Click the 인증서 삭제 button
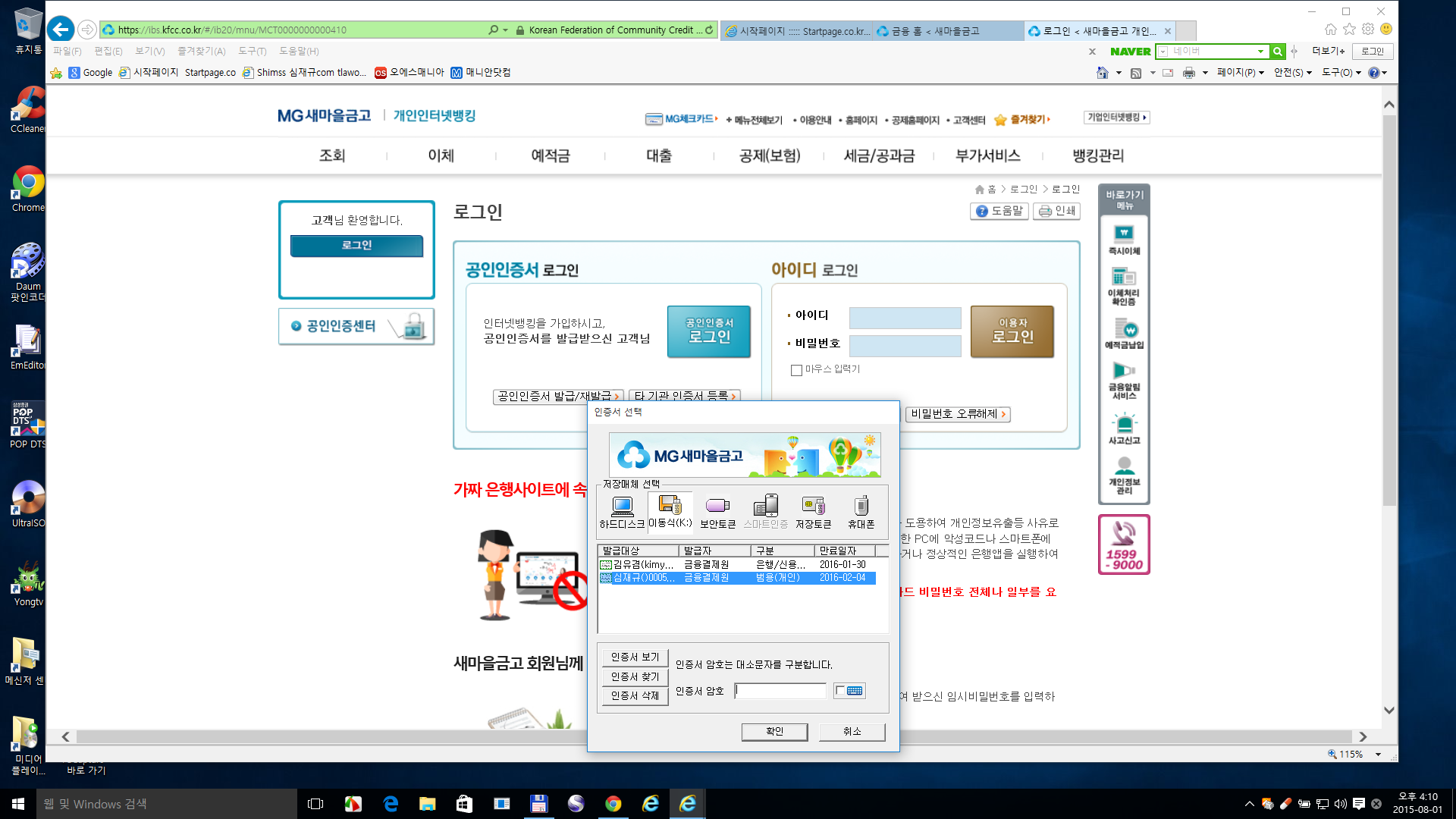Screen dimensions: 1456x819 635,695
